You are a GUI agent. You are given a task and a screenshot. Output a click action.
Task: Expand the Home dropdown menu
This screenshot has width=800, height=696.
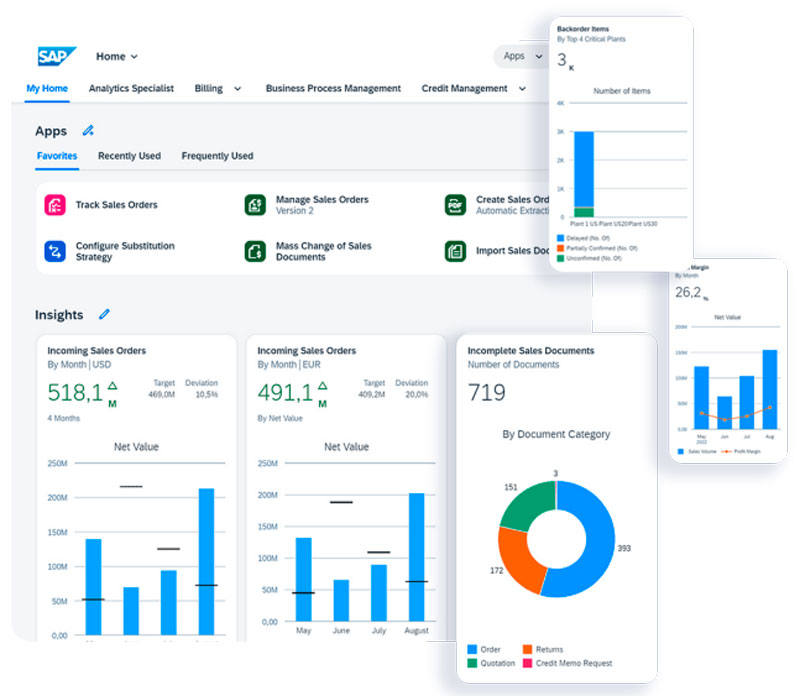(118, 57)
